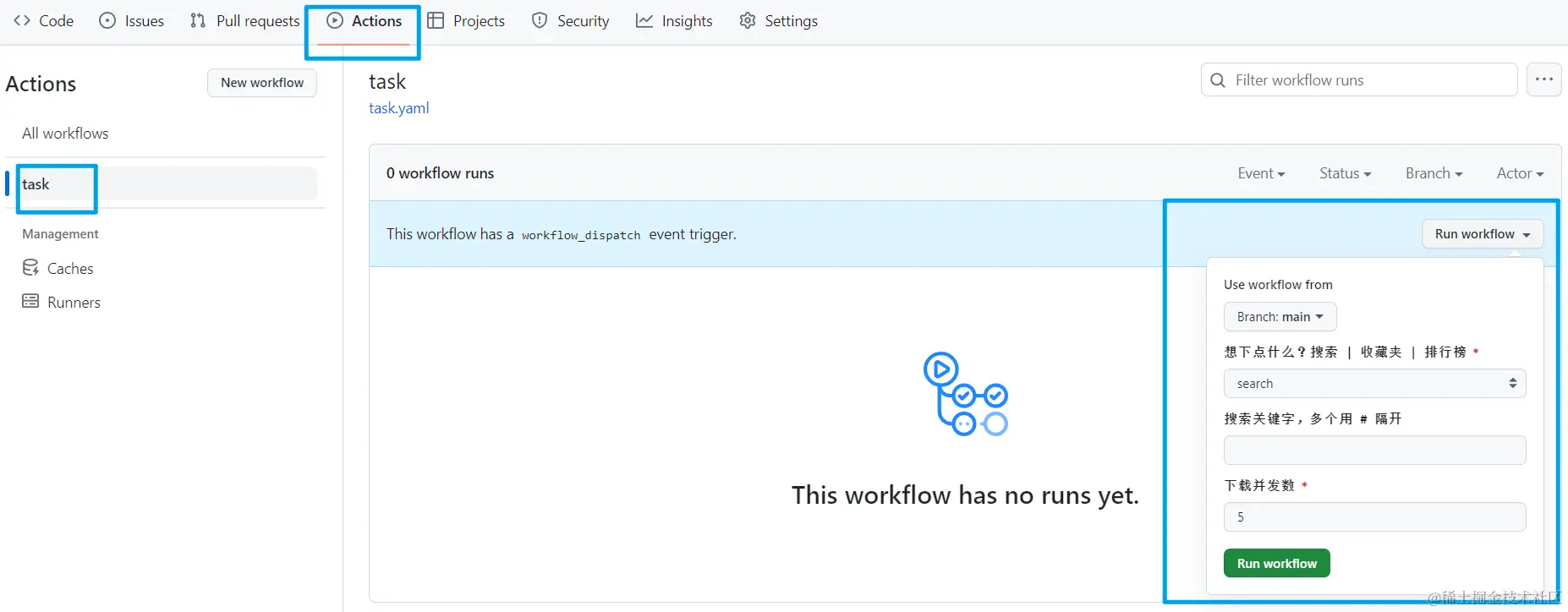Click the Pull requests branch icon
This screenshot has height=612, width=1568.
[198, 20]
